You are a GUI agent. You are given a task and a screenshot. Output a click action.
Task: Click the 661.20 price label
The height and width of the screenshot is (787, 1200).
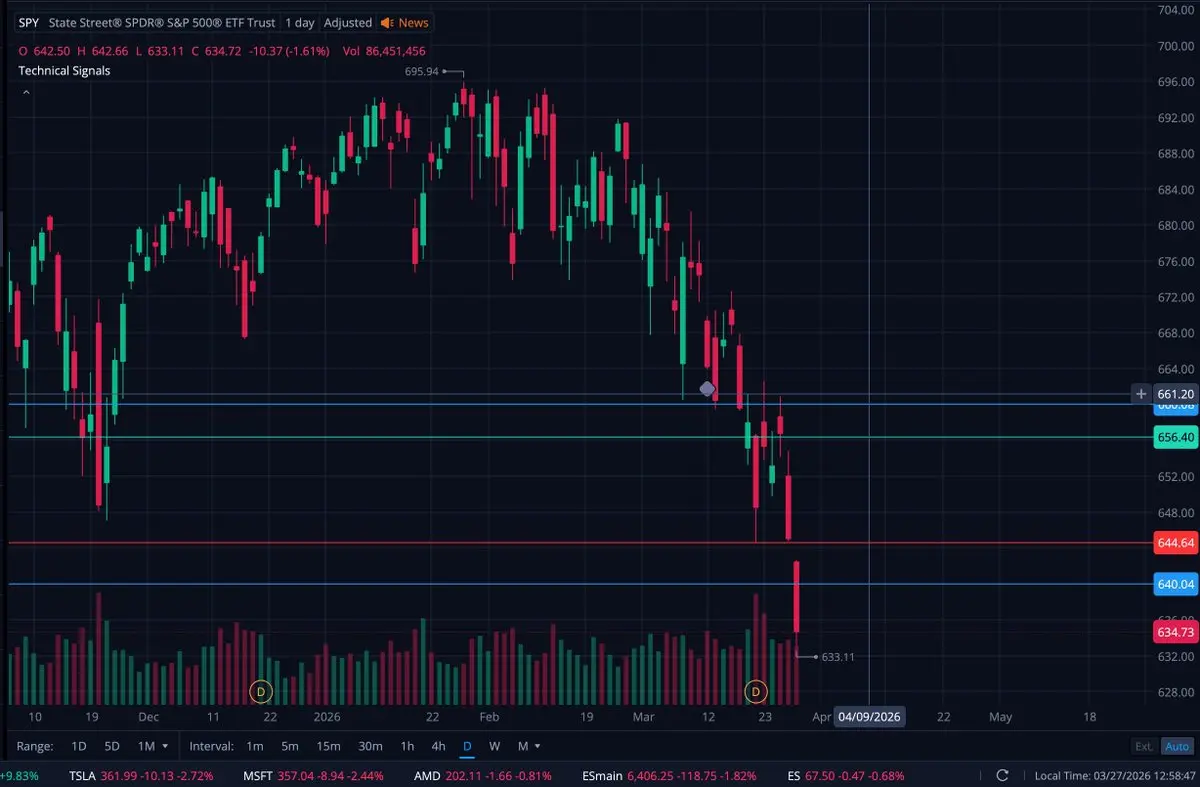(1175, 394)
